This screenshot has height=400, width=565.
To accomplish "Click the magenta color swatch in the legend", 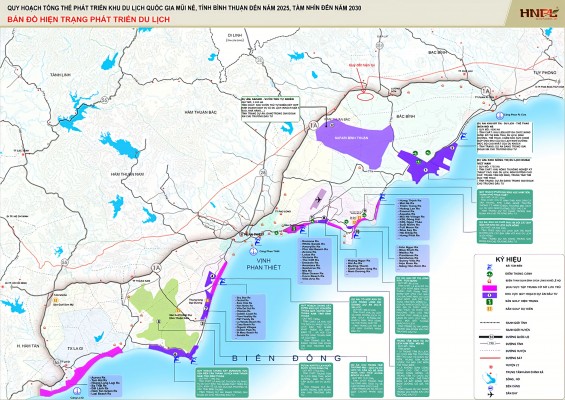I will coord(490,288).
